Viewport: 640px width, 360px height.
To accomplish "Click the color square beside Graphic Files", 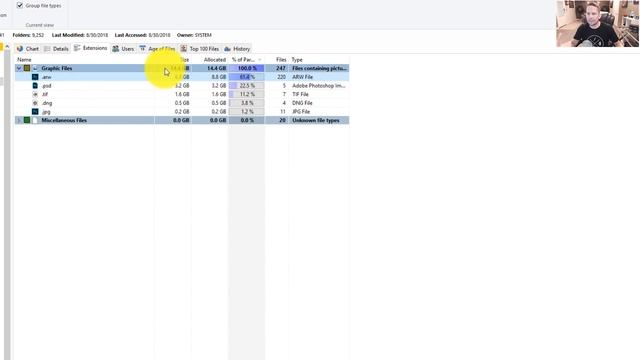I will pyautogui.click(x=27, y=68).
